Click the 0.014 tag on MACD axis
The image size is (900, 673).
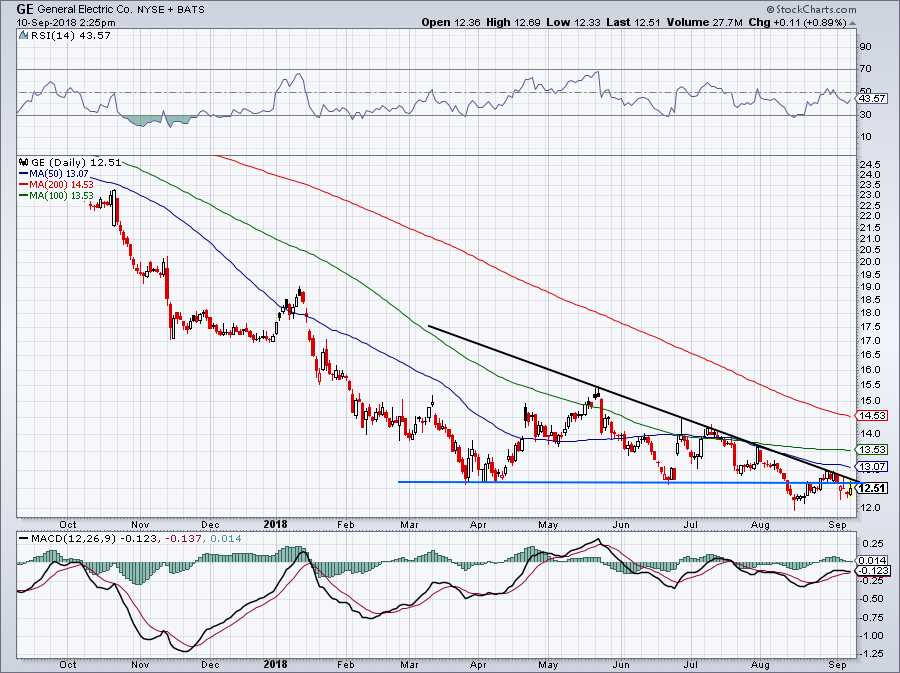click(873, 561)
